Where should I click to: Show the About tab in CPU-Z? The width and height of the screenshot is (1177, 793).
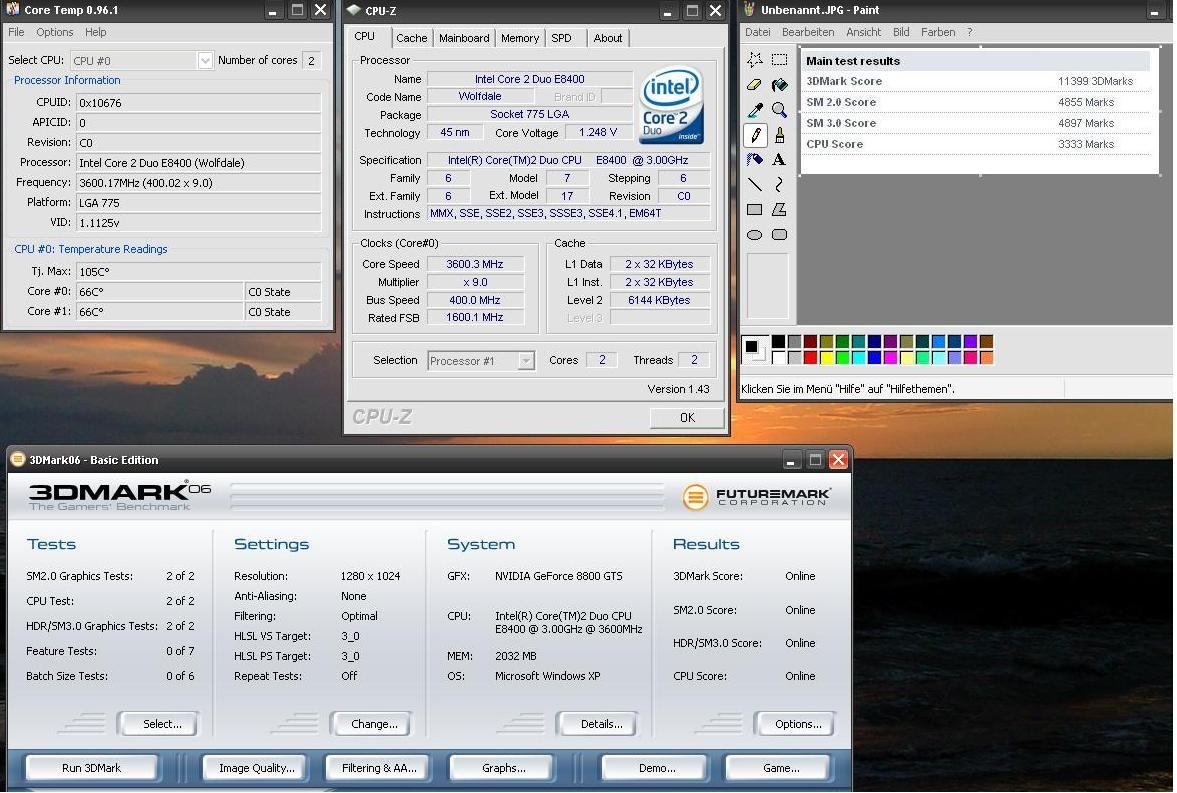[608, 38]
